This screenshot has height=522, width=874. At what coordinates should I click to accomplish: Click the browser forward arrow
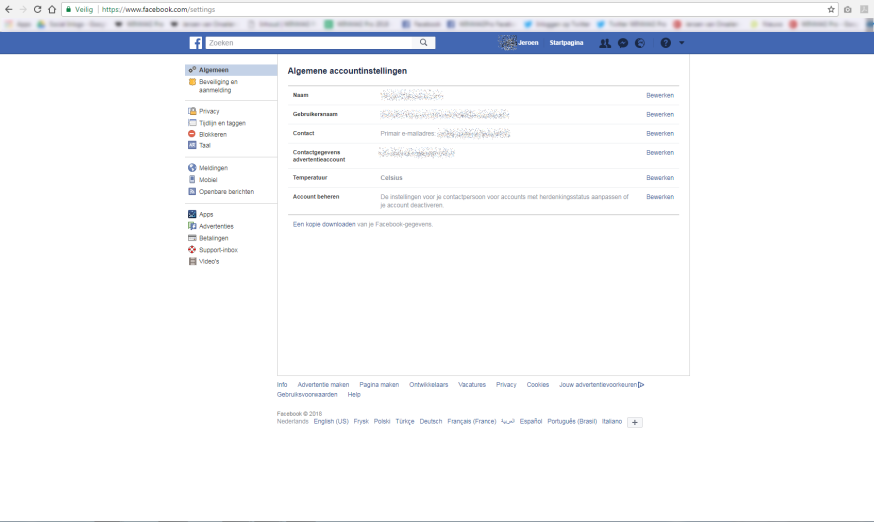point(23,9)
